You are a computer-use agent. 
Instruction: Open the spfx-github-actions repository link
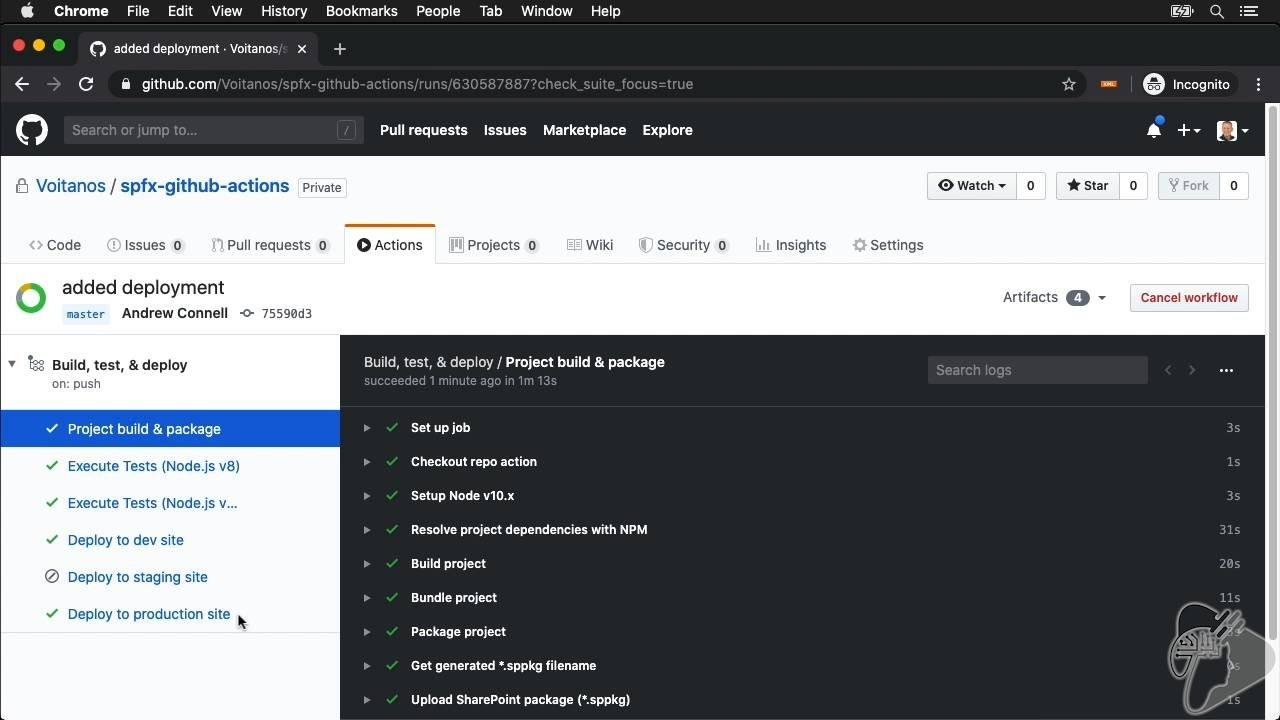tap(205, 186)
